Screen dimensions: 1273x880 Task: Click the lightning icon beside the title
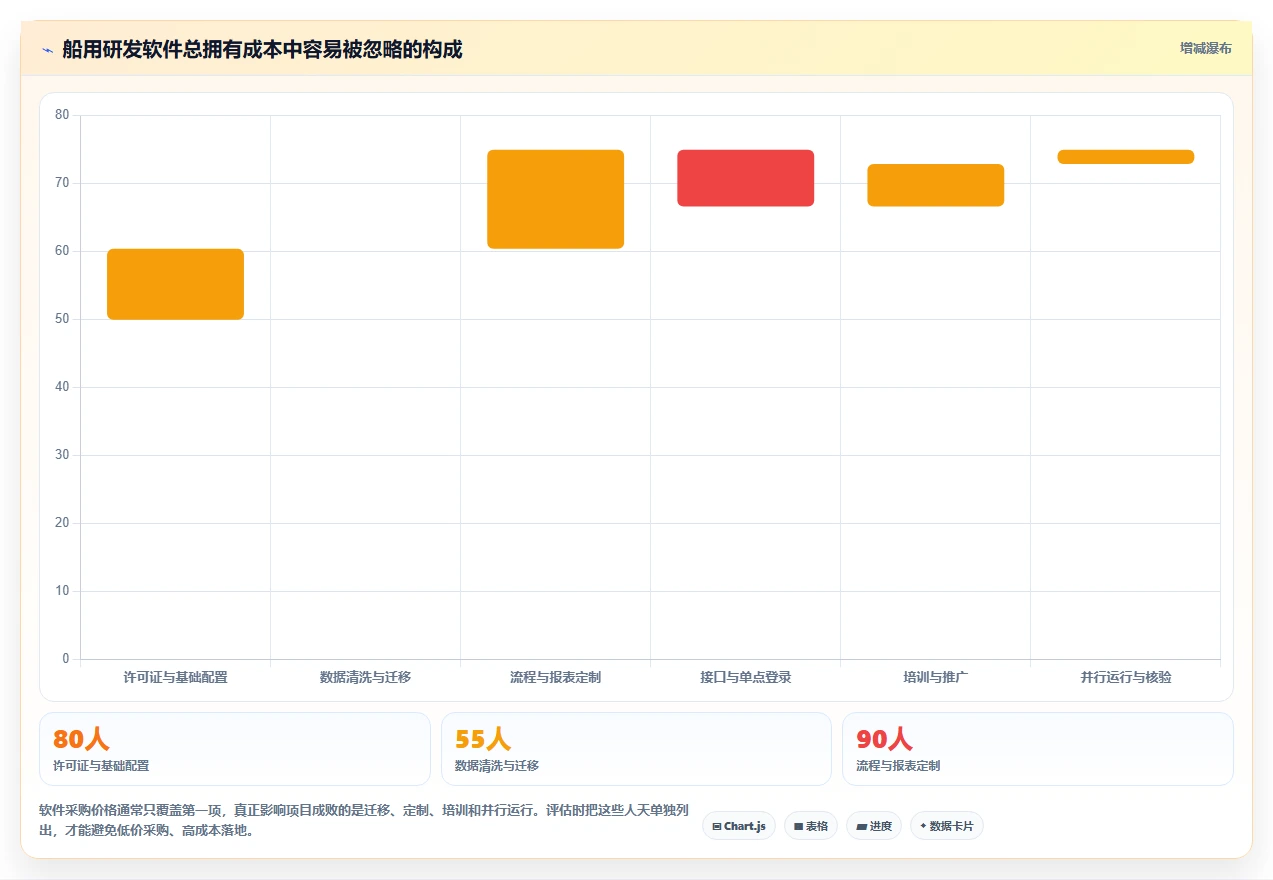click(47, 49)
